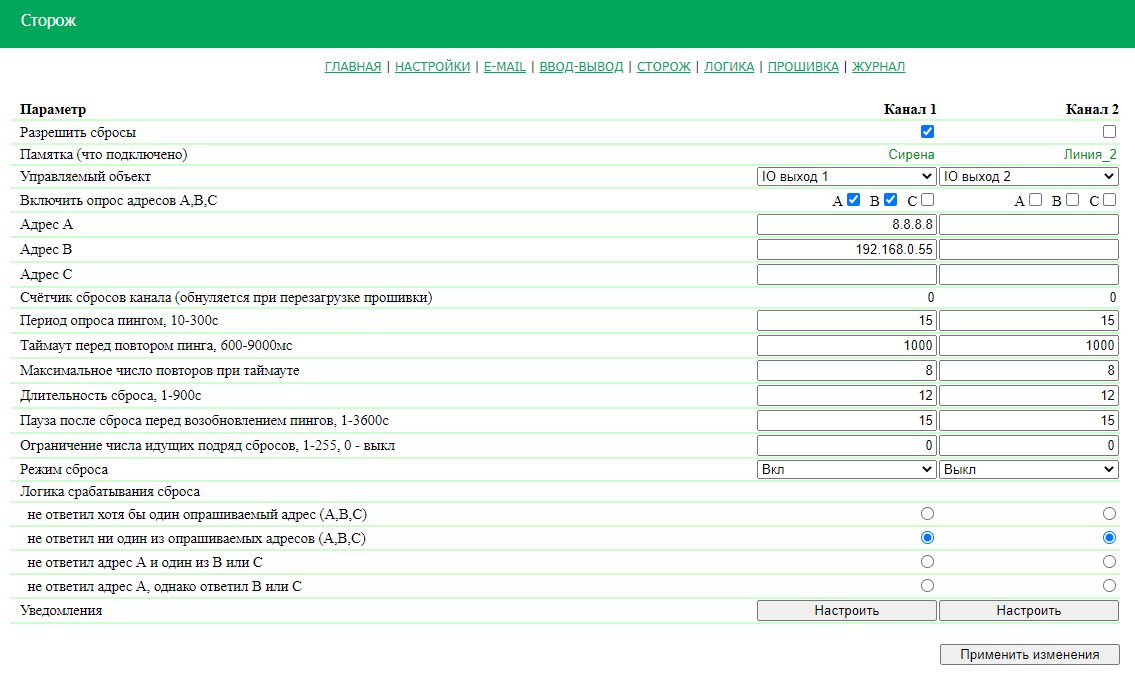Screen dimensions: 1135x679
Task: Click Настроить notifications button for Канал 1
Action: pyautogui.click(x=847, y=611)
